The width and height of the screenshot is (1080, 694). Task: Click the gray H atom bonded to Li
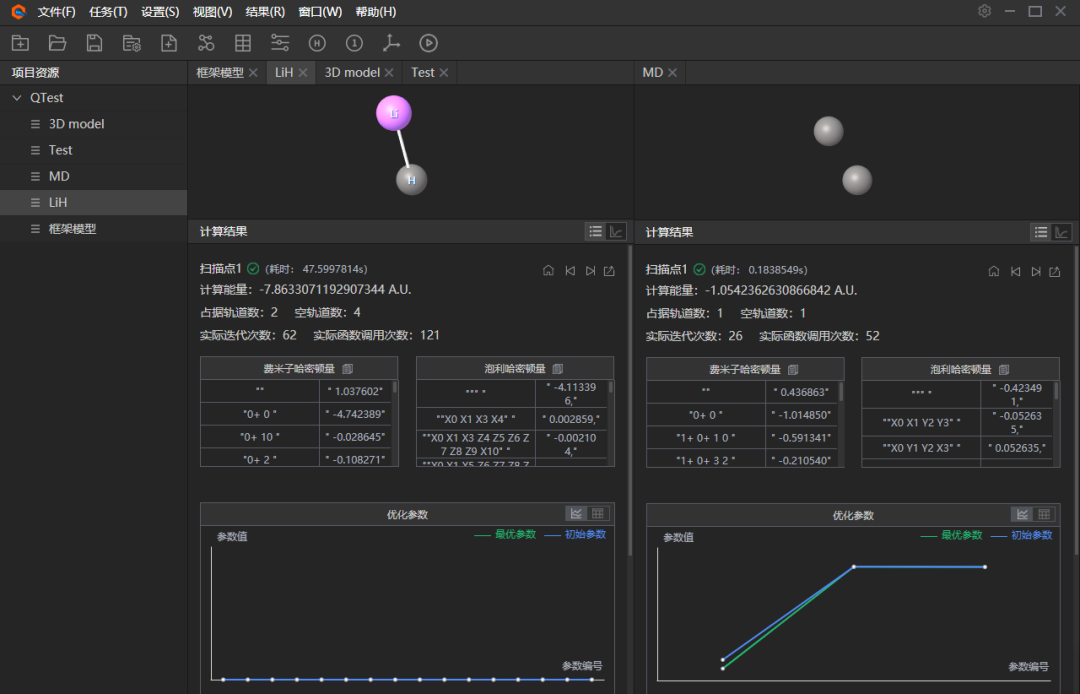[411, 180]
